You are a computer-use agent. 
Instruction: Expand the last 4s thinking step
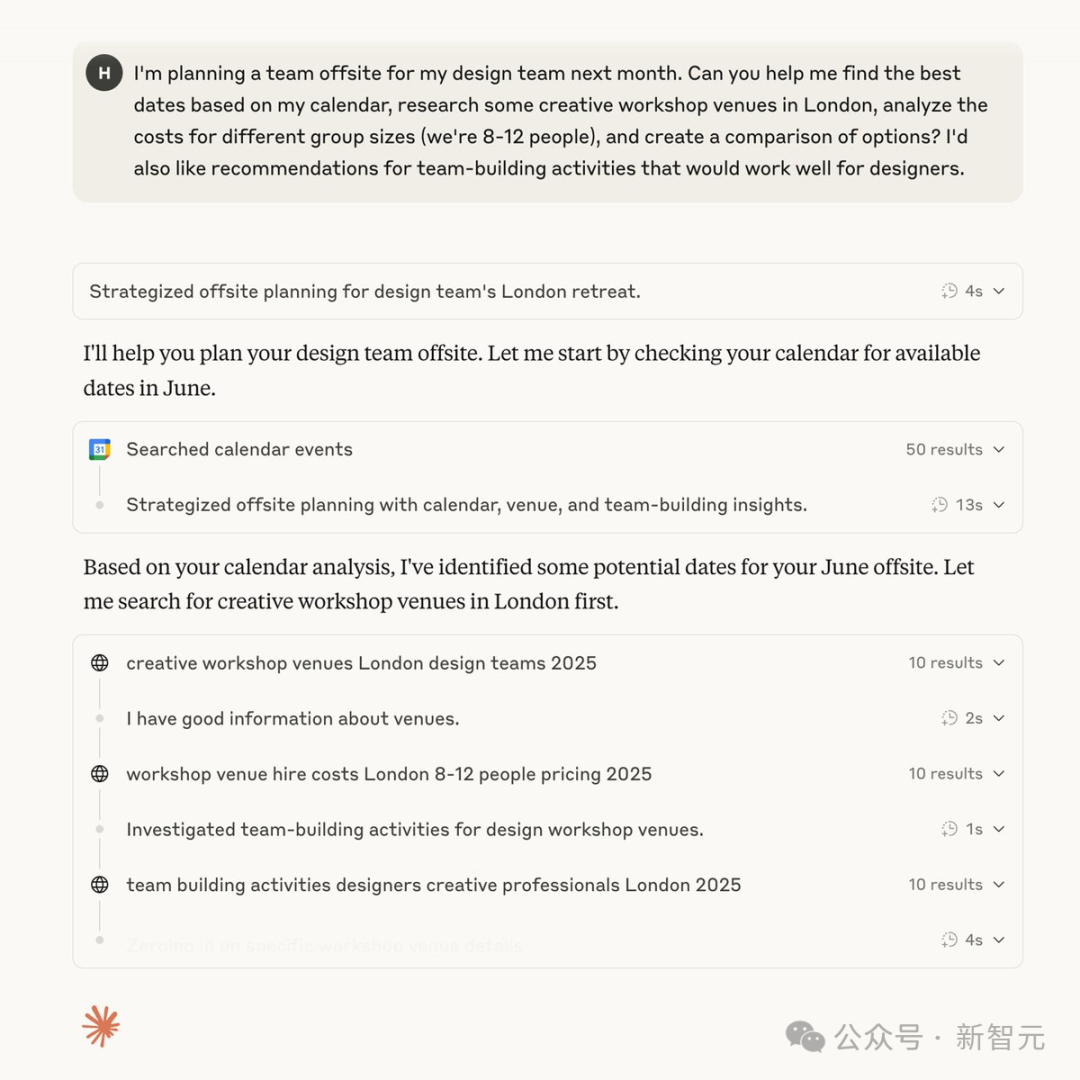coord(999,940)
